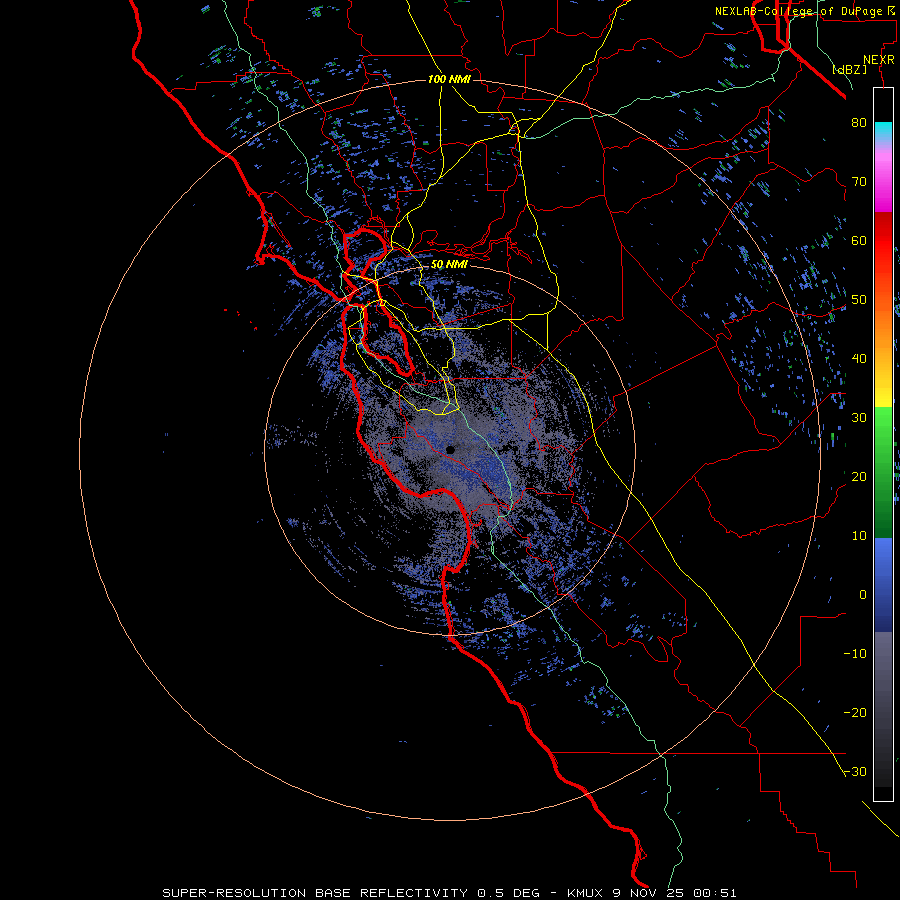Screen dimensions: 900x900
Task: Click the '60' value on color scale
Action: pos(859,240)
